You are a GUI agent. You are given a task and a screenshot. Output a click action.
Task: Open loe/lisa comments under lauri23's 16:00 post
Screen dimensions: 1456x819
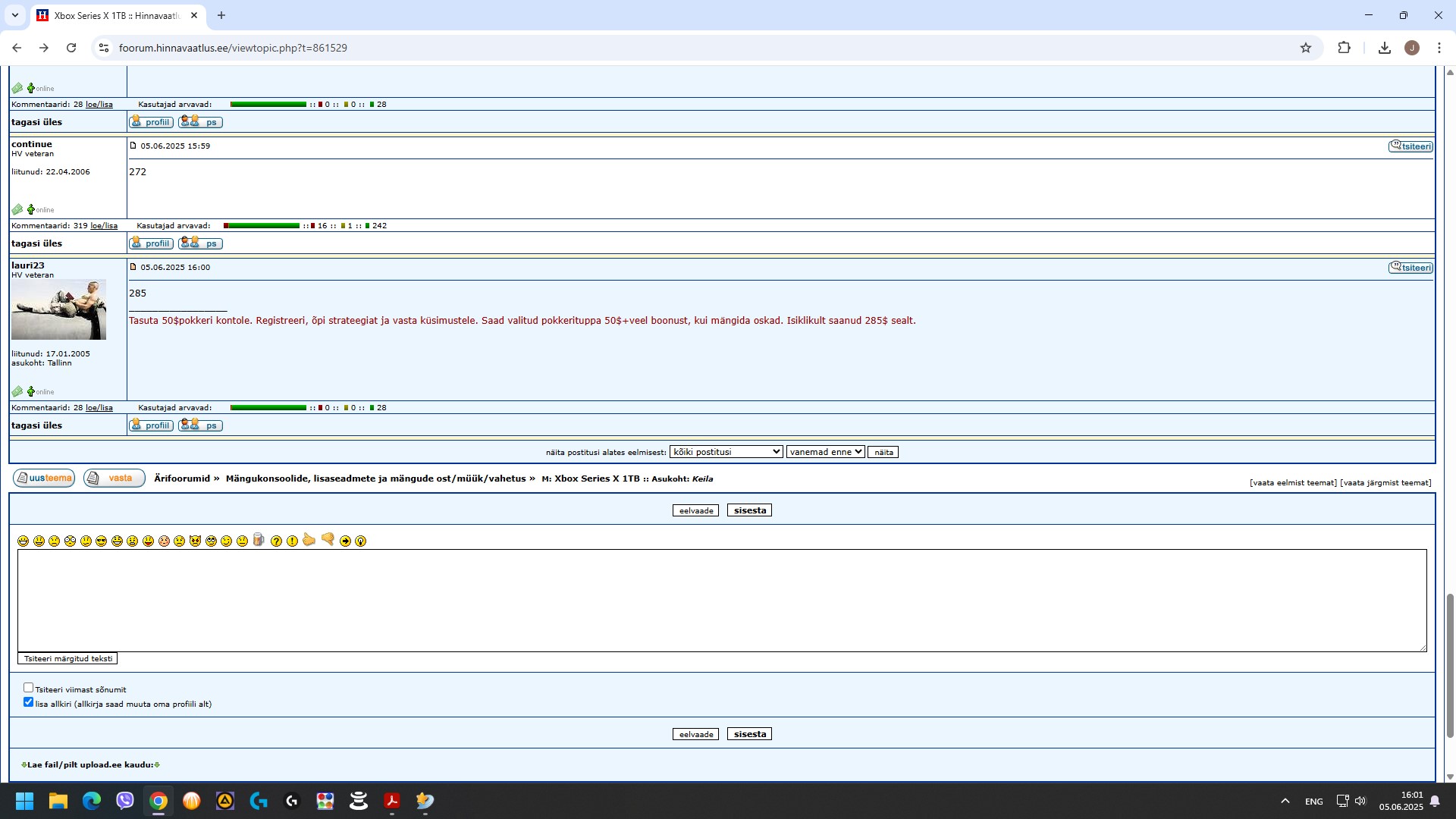point(99,408)
